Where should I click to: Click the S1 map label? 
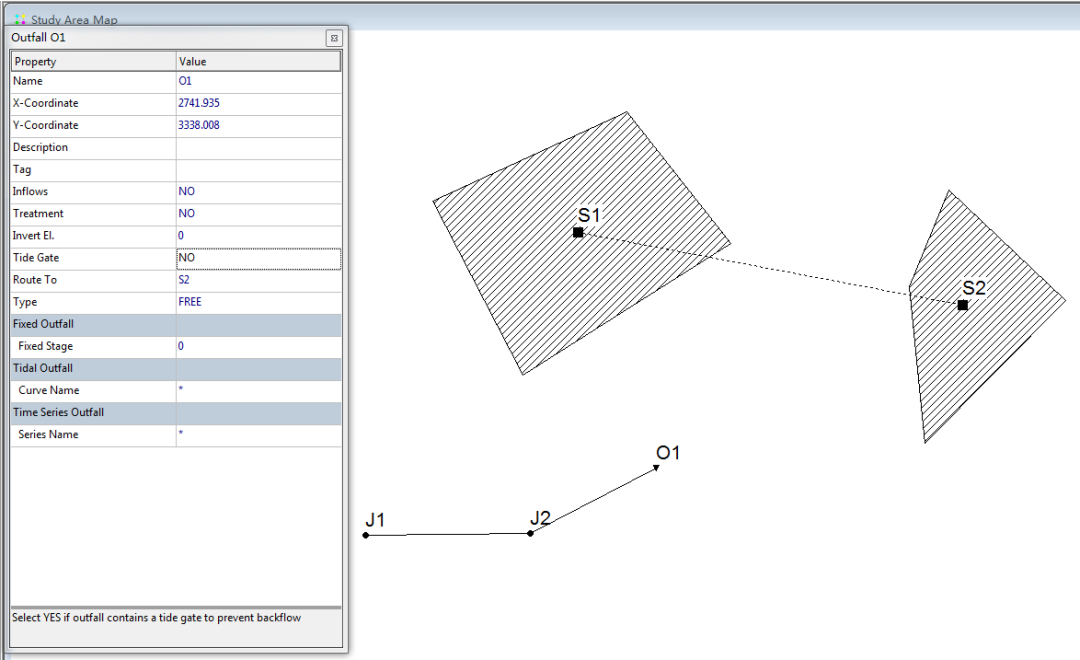pos(589,215)
